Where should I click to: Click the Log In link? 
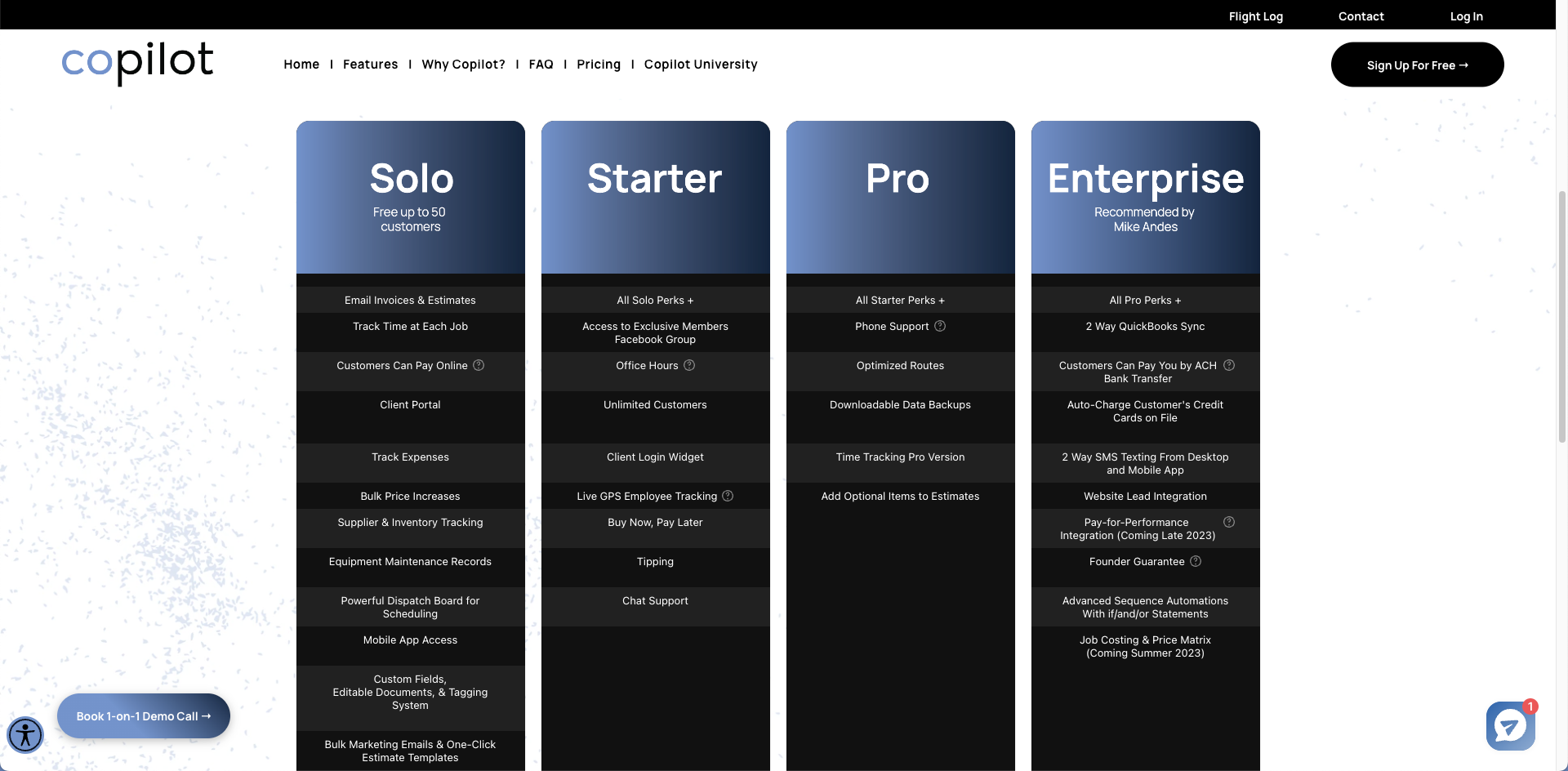(1467, 16)
